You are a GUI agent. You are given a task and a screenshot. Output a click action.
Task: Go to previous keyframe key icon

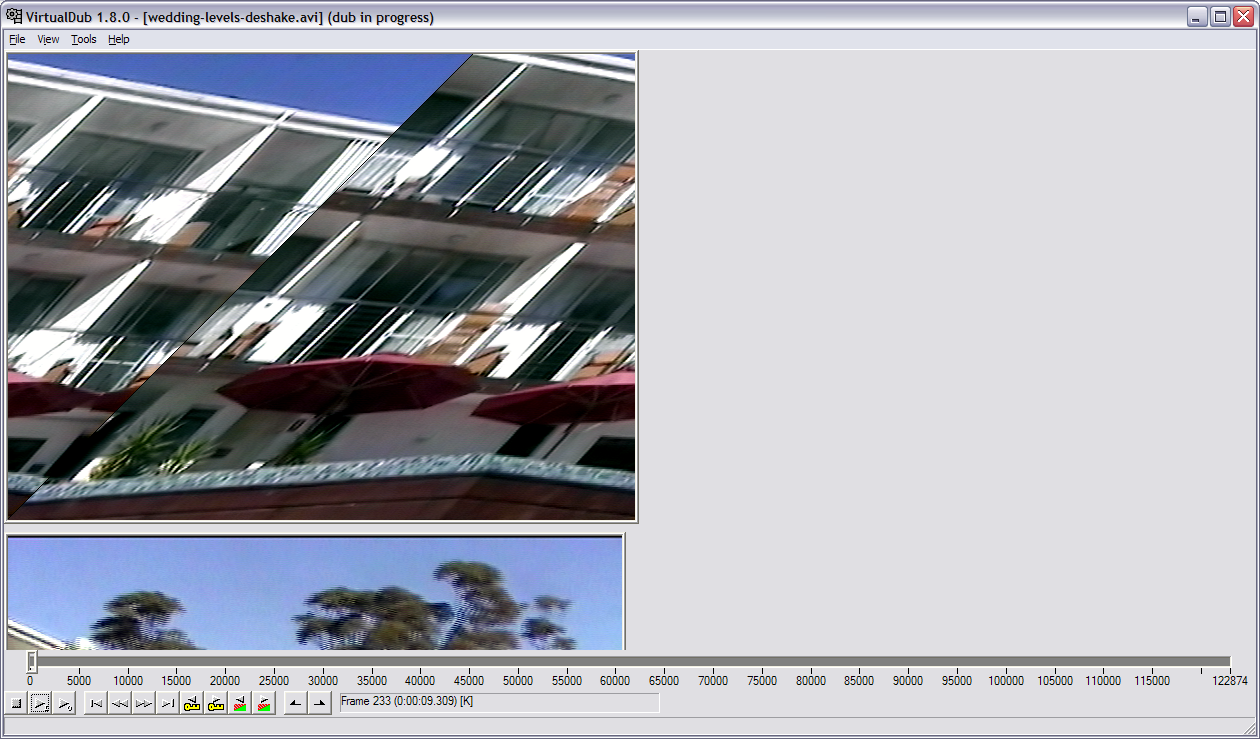coord(192,704)
